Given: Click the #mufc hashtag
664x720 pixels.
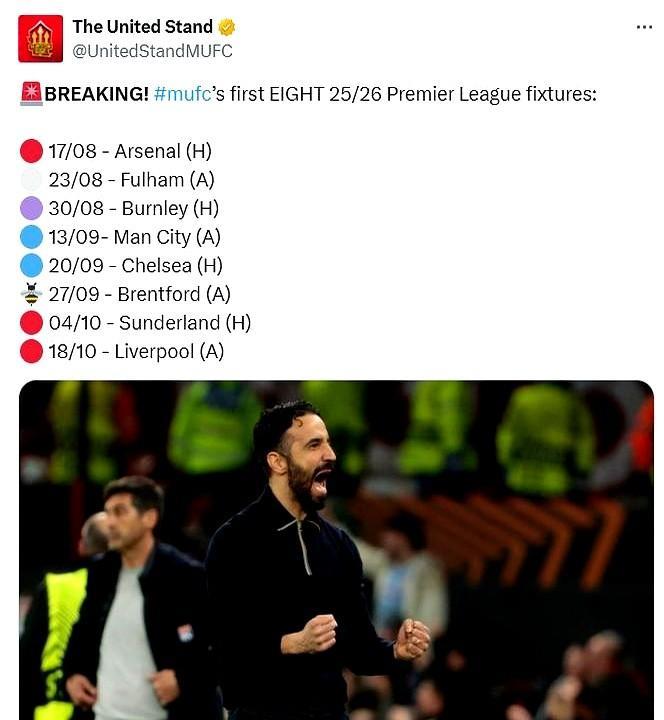Looking at the screenshot, I should 182,94.
